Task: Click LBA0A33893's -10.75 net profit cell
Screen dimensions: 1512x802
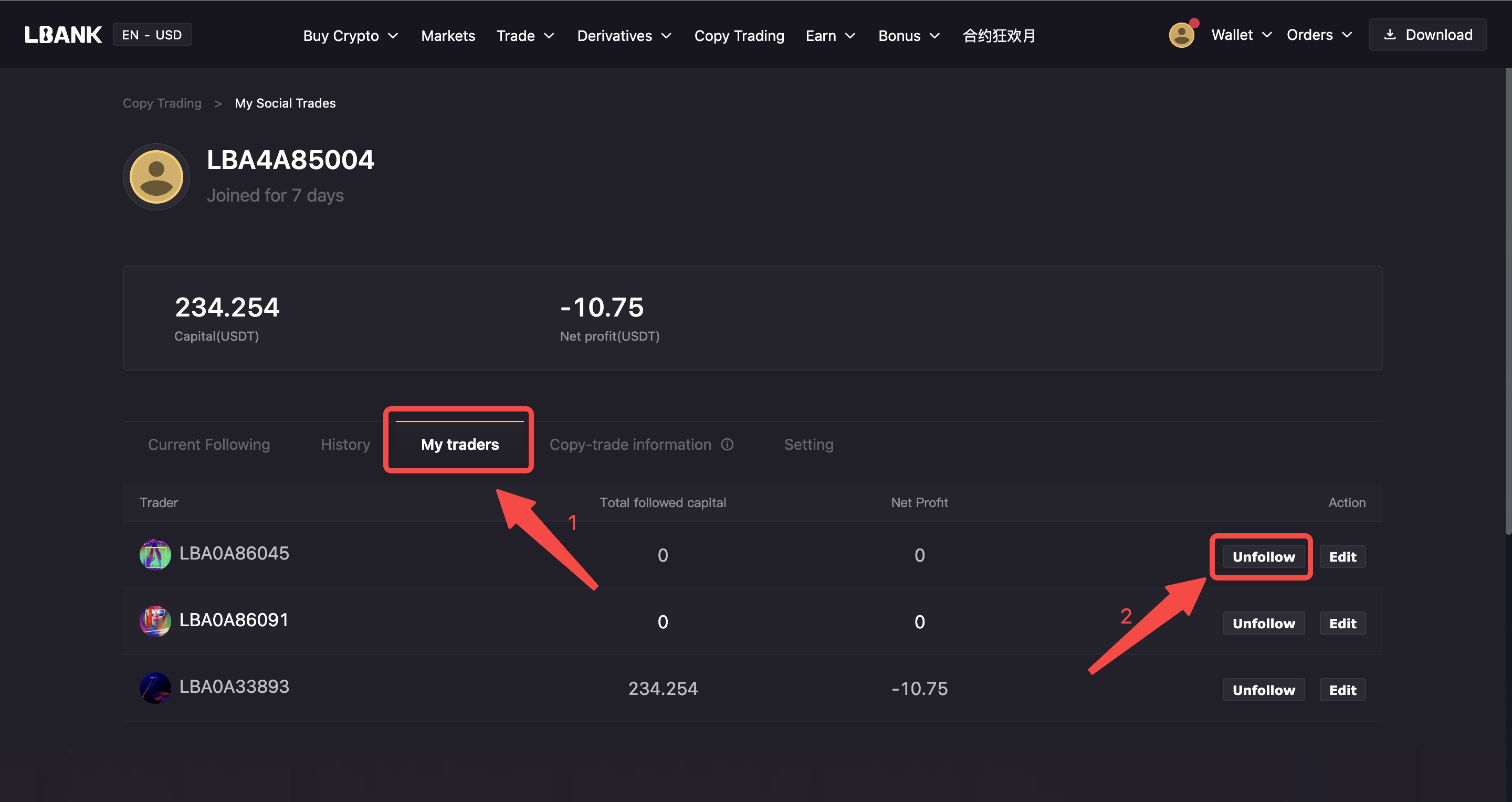Action: coord(919,688)
